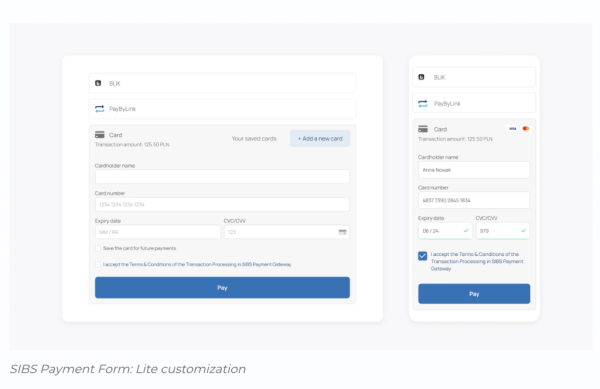
Task: Click mobile Cardholder name field with Anna Nowak
Action: (474, 170)
